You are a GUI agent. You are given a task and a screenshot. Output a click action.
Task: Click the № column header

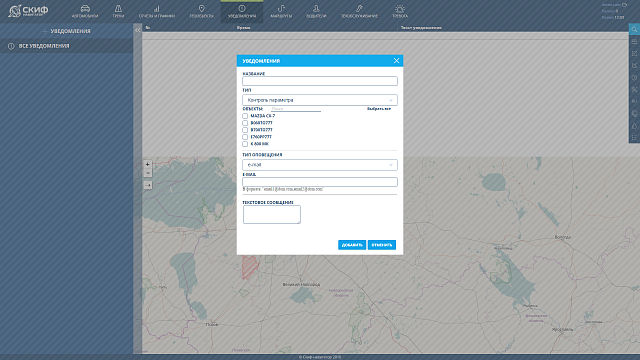pyautogui.click(x=148, y=28)
